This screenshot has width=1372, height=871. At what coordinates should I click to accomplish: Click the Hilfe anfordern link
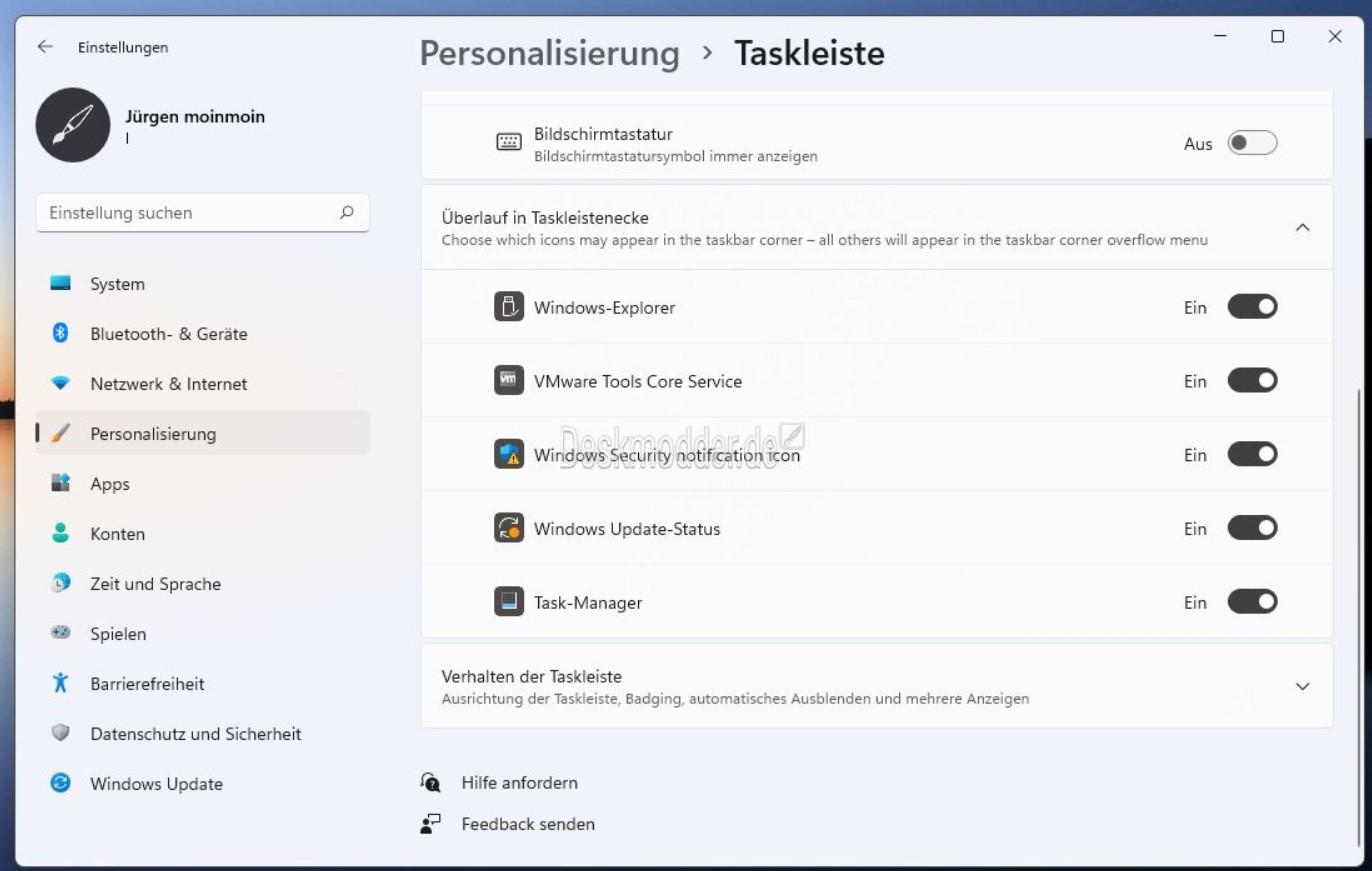[x=519, y=783]
